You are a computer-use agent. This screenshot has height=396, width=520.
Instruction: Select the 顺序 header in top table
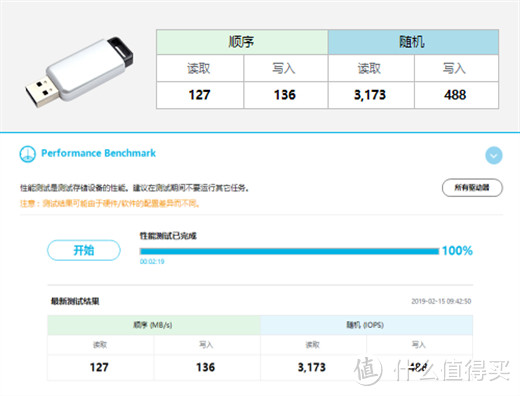[x=242, y=42]
